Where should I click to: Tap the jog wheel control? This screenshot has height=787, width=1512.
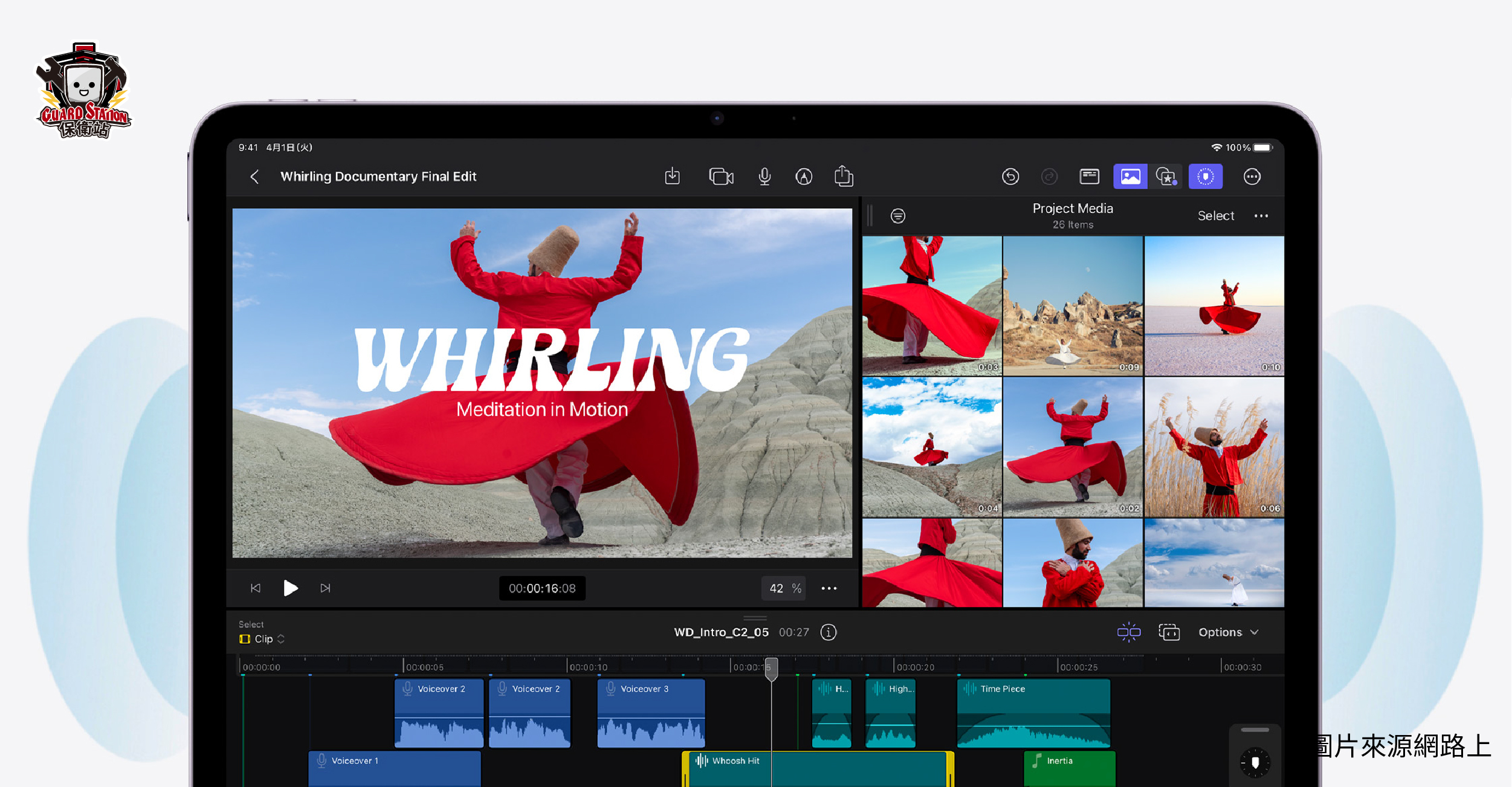click(x=1255, y=762)
